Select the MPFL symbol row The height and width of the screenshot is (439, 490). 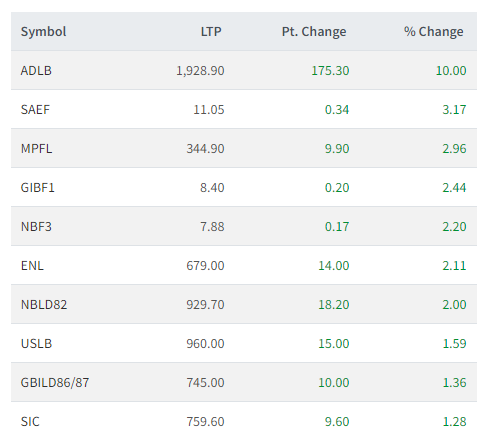[244, 148]
